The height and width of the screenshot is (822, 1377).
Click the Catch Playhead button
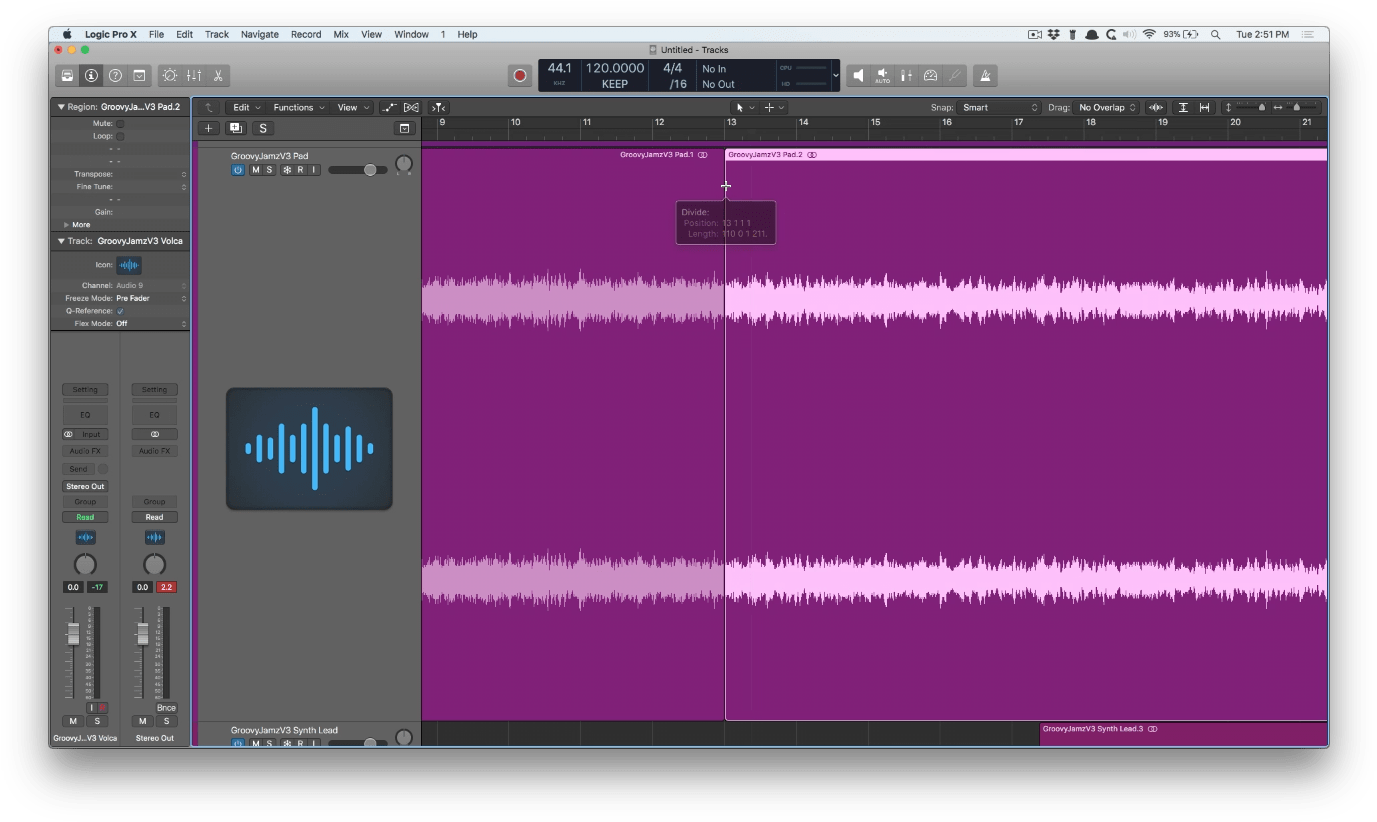point(438,107)
